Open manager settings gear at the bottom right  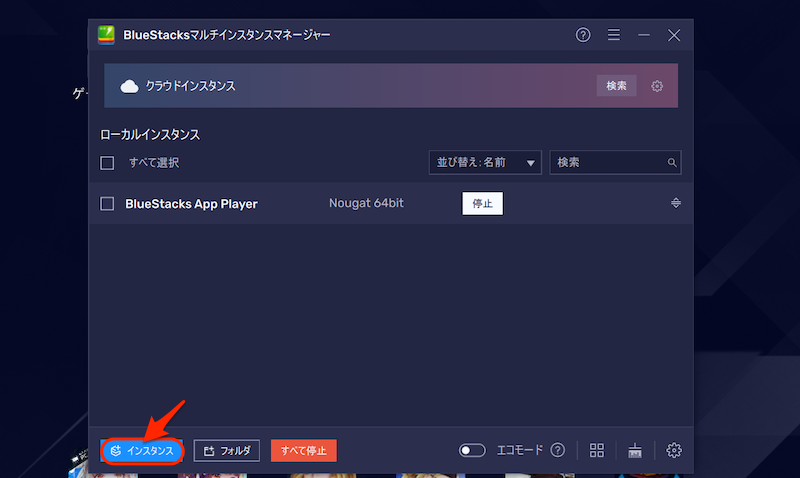[674, 450]
